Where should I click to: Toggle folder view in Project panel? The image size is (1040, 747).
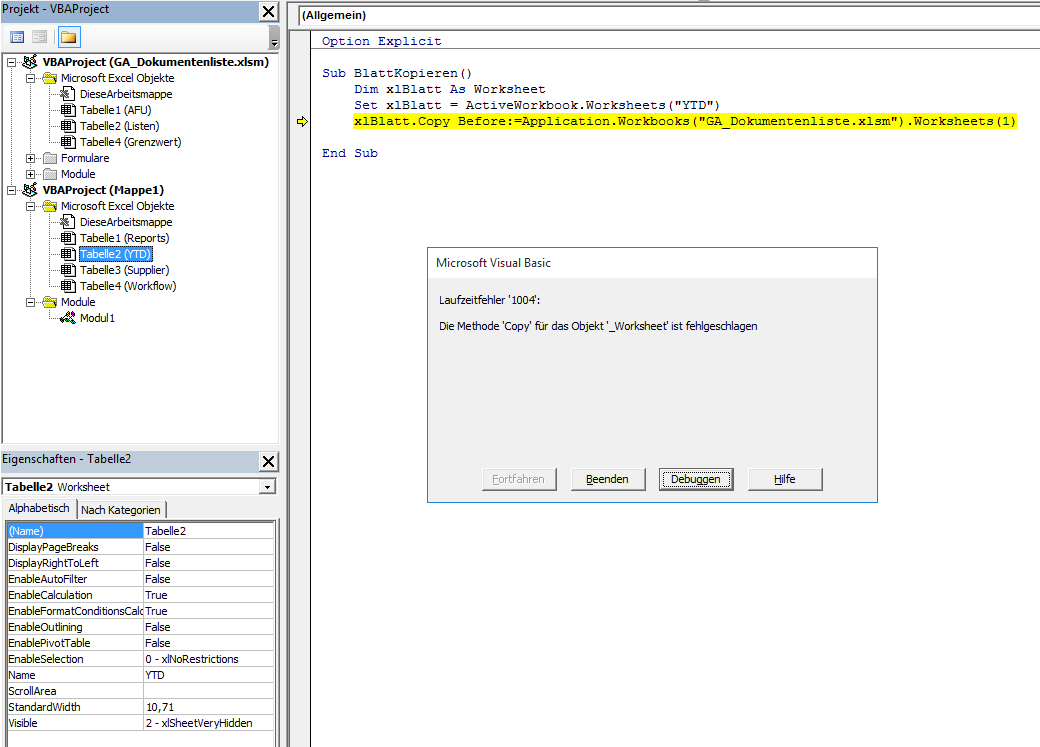pos(68,38)
